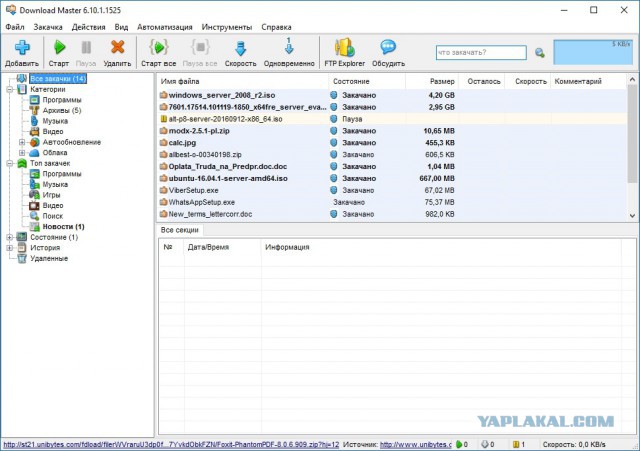Open the Инструменты menu

(x=227, y=27)
